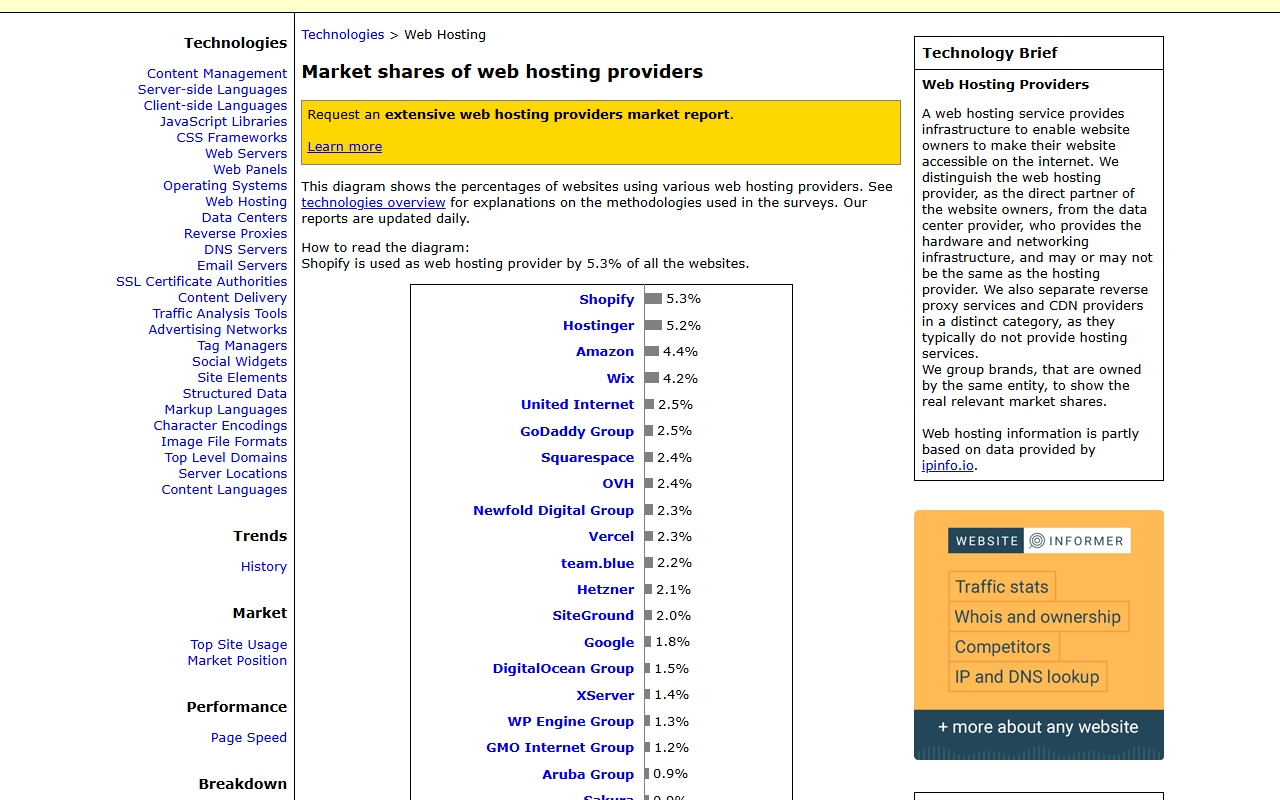Select IP and DNS lookup in ad
The height and width of the screenshot is (800, 1280).
click(1027, 677)
